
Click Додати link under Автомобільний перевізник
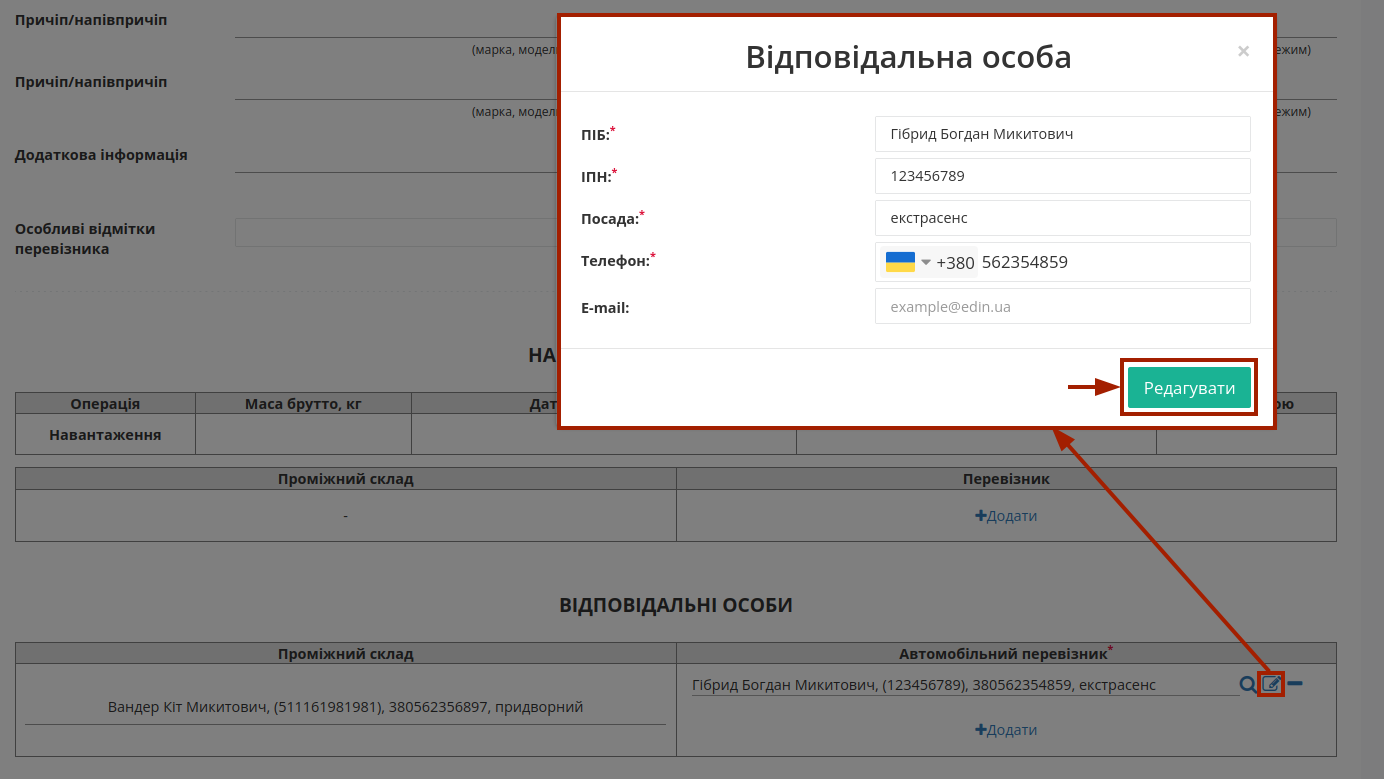(x=1006, y=730)
